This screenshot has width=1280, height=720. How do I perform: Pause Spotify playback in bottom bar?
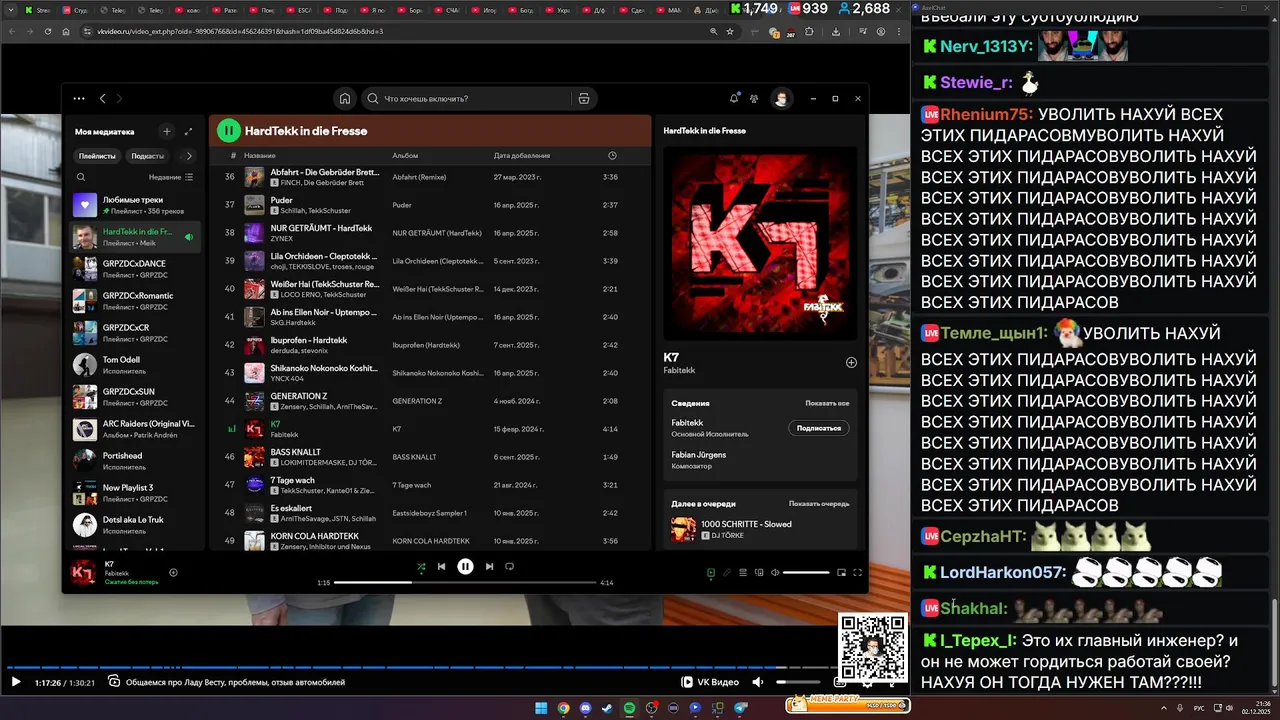465,566
